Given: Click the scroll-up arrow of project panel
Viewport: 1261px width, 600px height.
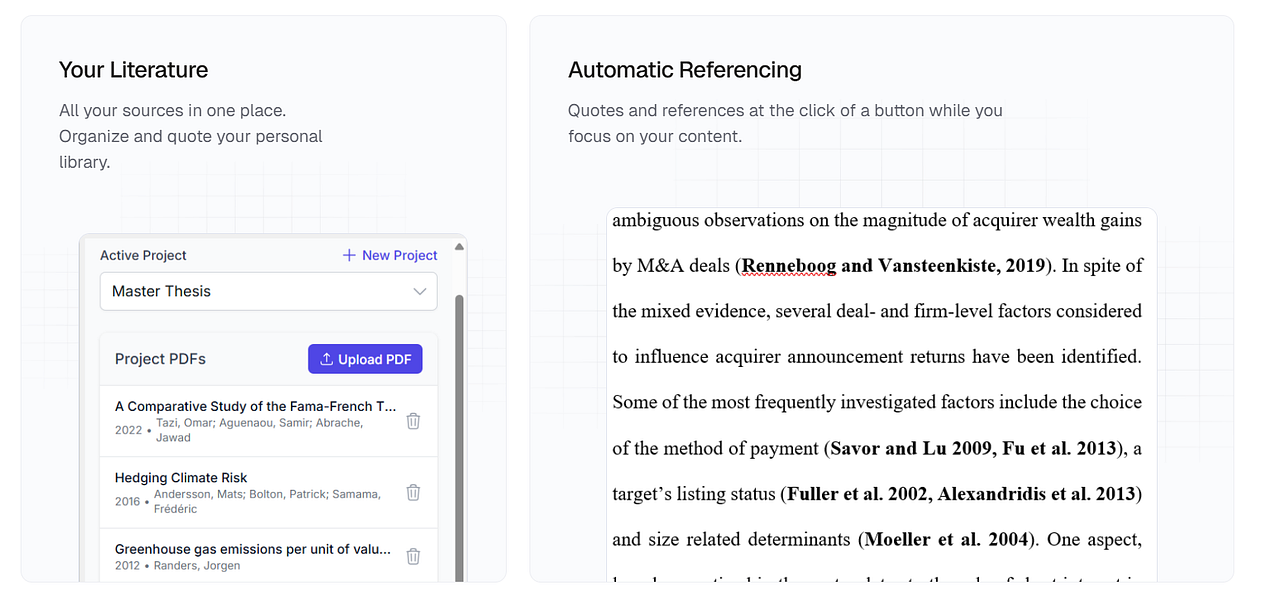Looking at the screenshot, I should [459, 246].
